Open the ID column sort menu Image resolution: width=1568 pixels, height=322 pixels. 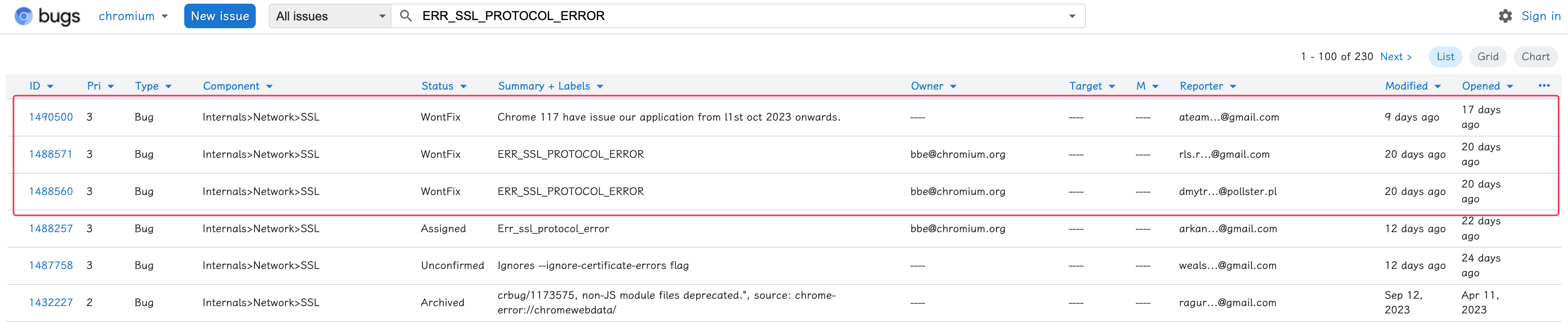point(41,87)
